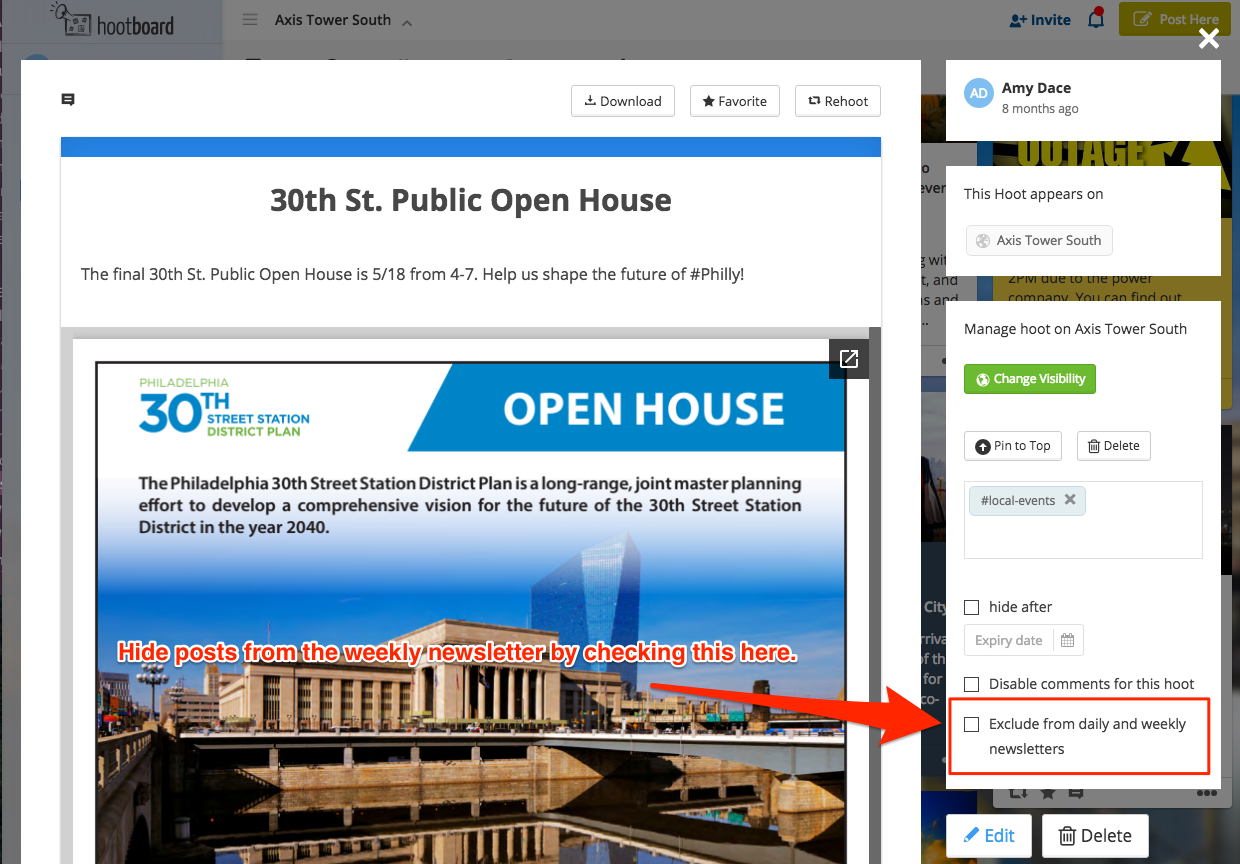This screenshot has width=1240, height=864.
Task: Click the Edit button below the panel
Action: pos(988,835)
